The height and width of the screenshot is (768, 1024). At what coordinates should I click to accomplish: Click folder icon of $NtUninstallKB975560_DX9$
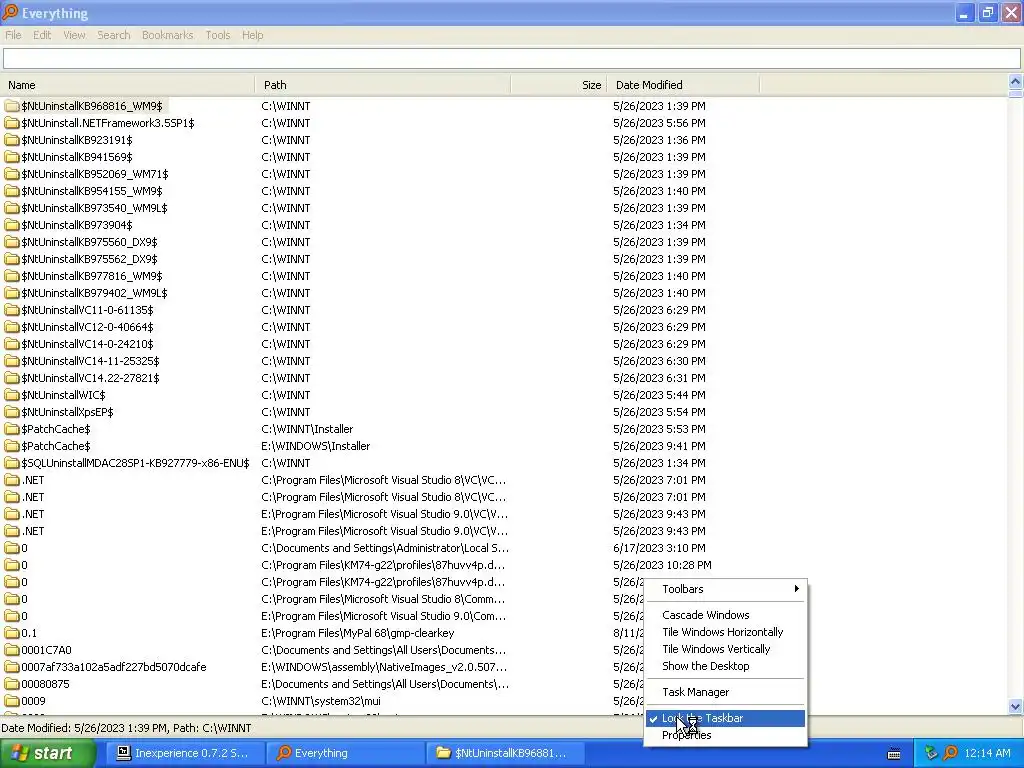click(12, 242)
